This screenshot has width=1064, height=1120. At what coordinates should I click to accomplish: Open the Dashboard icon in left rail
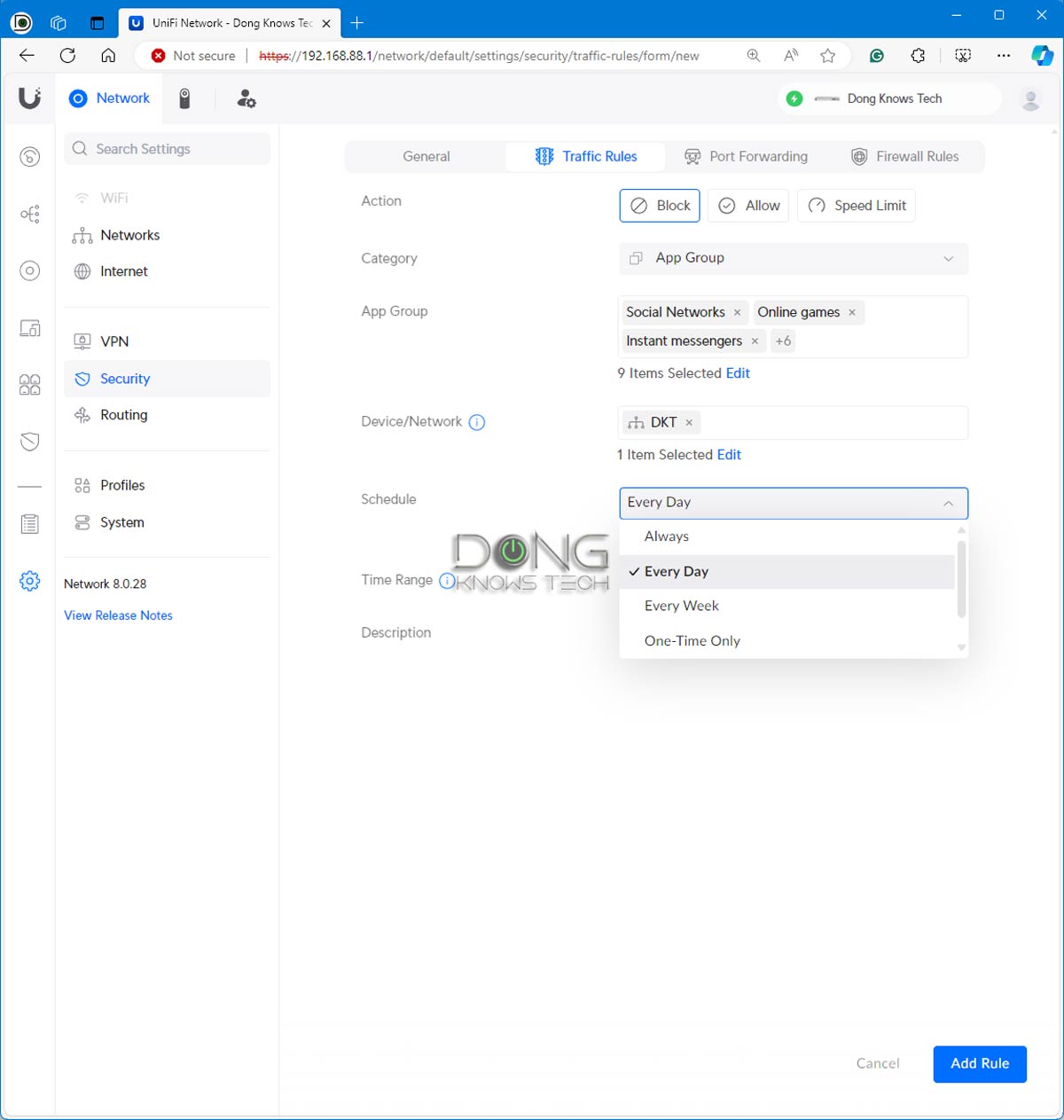pyautogui.click(x=30, y=157)
